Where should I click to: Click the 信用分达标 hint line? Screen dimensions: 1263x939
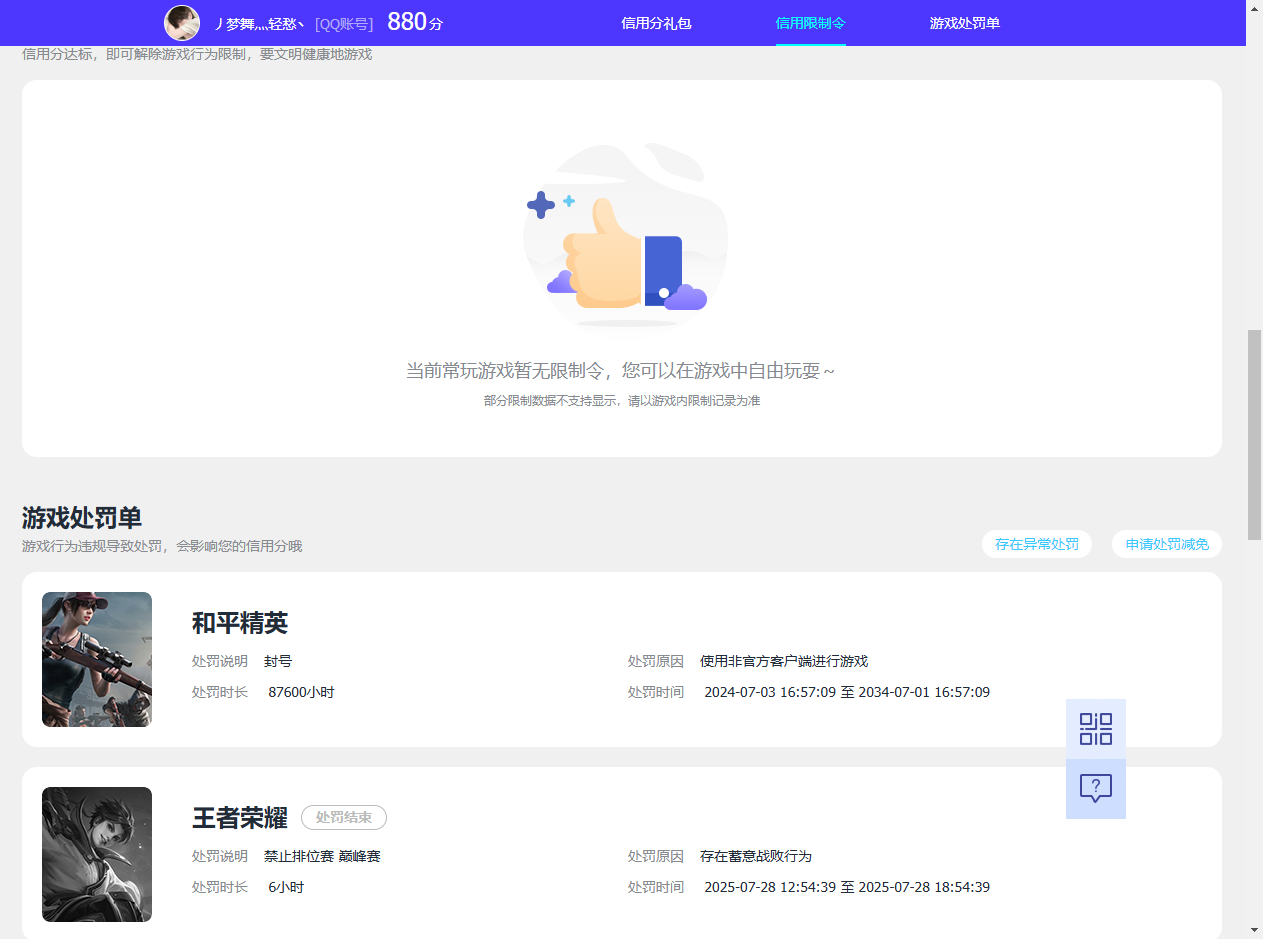pyautogui.click(x=197, y=54)
